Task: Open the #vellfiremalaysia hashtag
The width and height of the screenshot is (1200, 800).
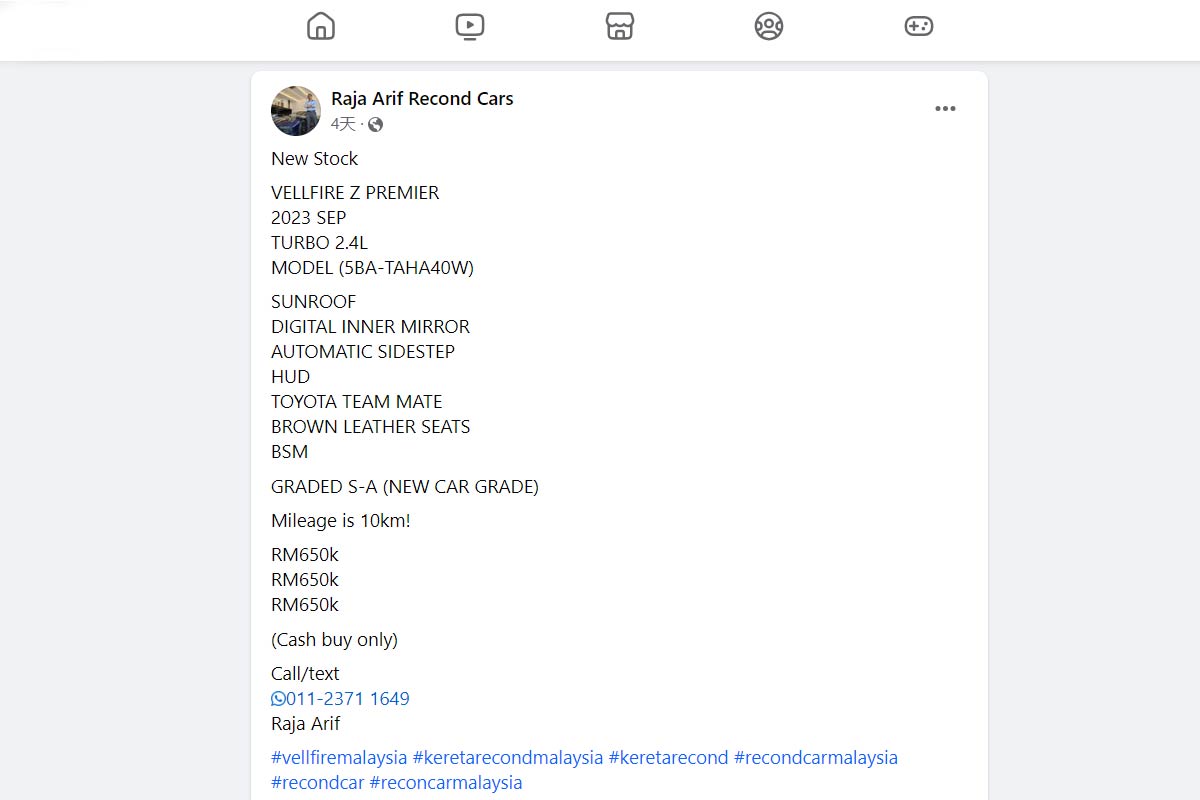Action: pos(339,758)
